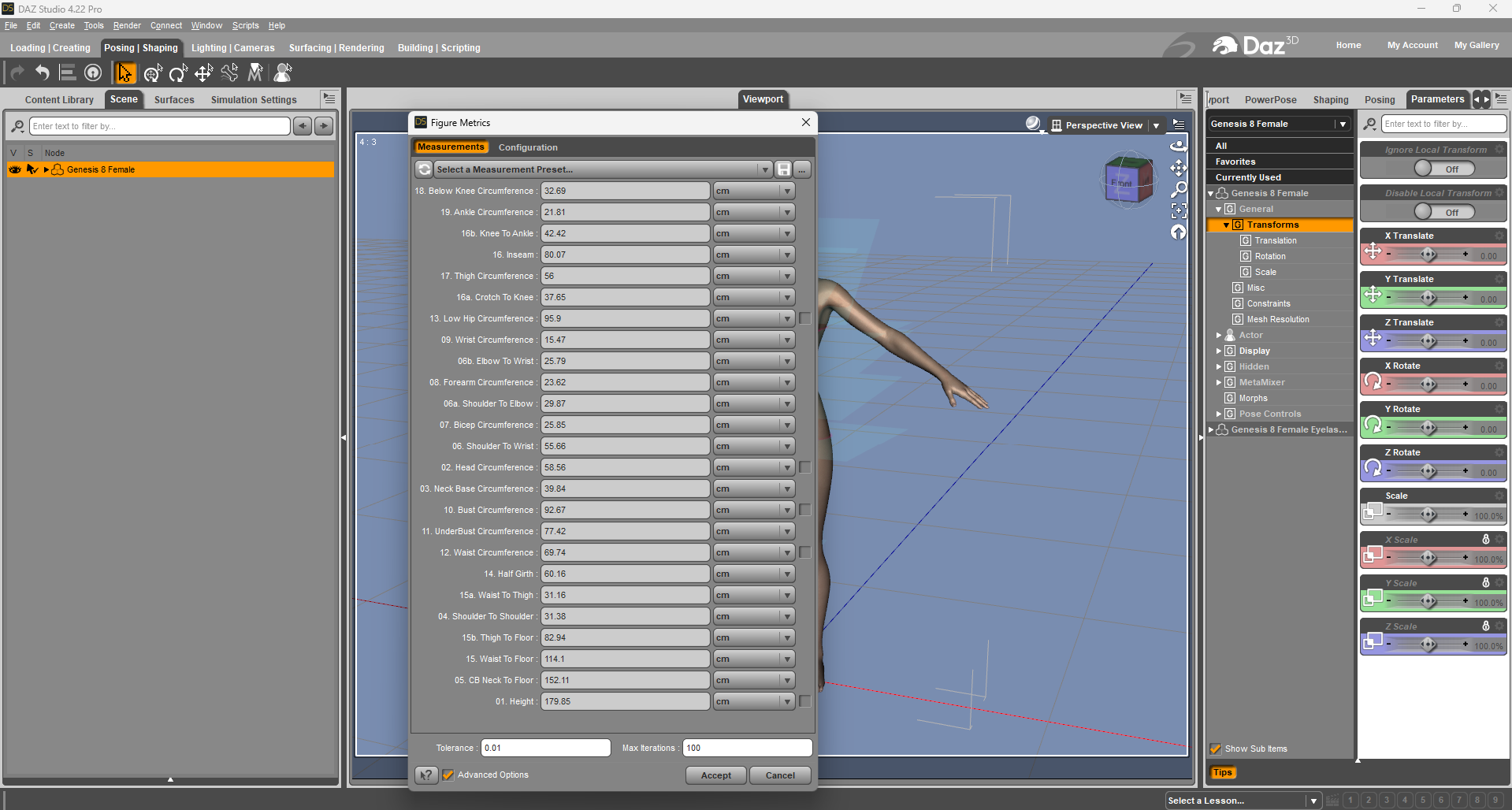The image size is (1512, 810).
Task: Open the Render menu
Action: click(x=127, y=25)
